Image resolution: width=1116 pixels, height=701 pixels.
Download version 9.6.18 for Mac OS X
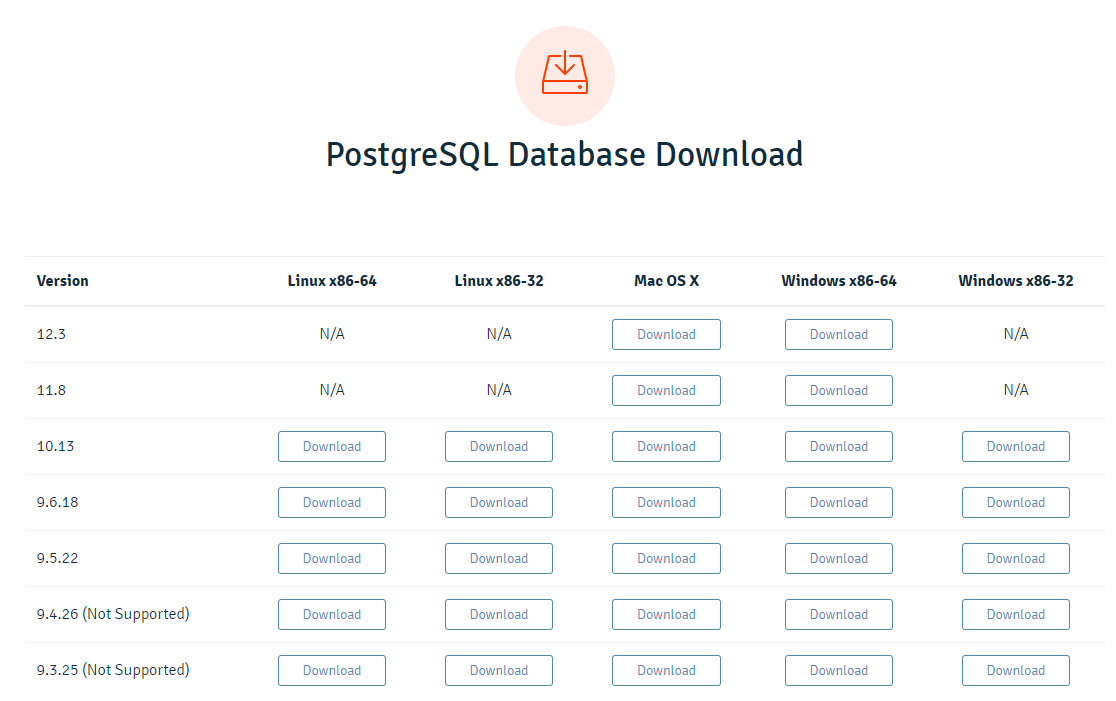[666, 502]
